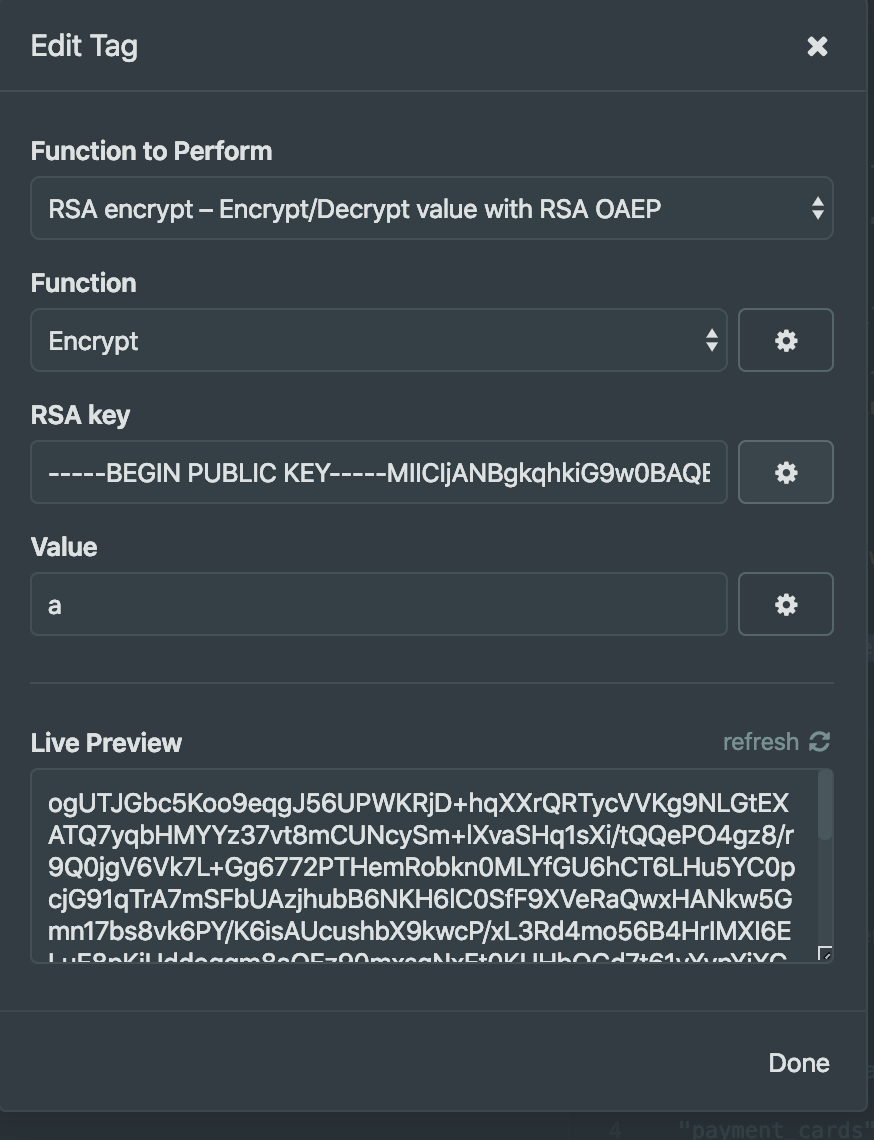Expand the Function dropdown showing Encrypt

click(380, 340)
